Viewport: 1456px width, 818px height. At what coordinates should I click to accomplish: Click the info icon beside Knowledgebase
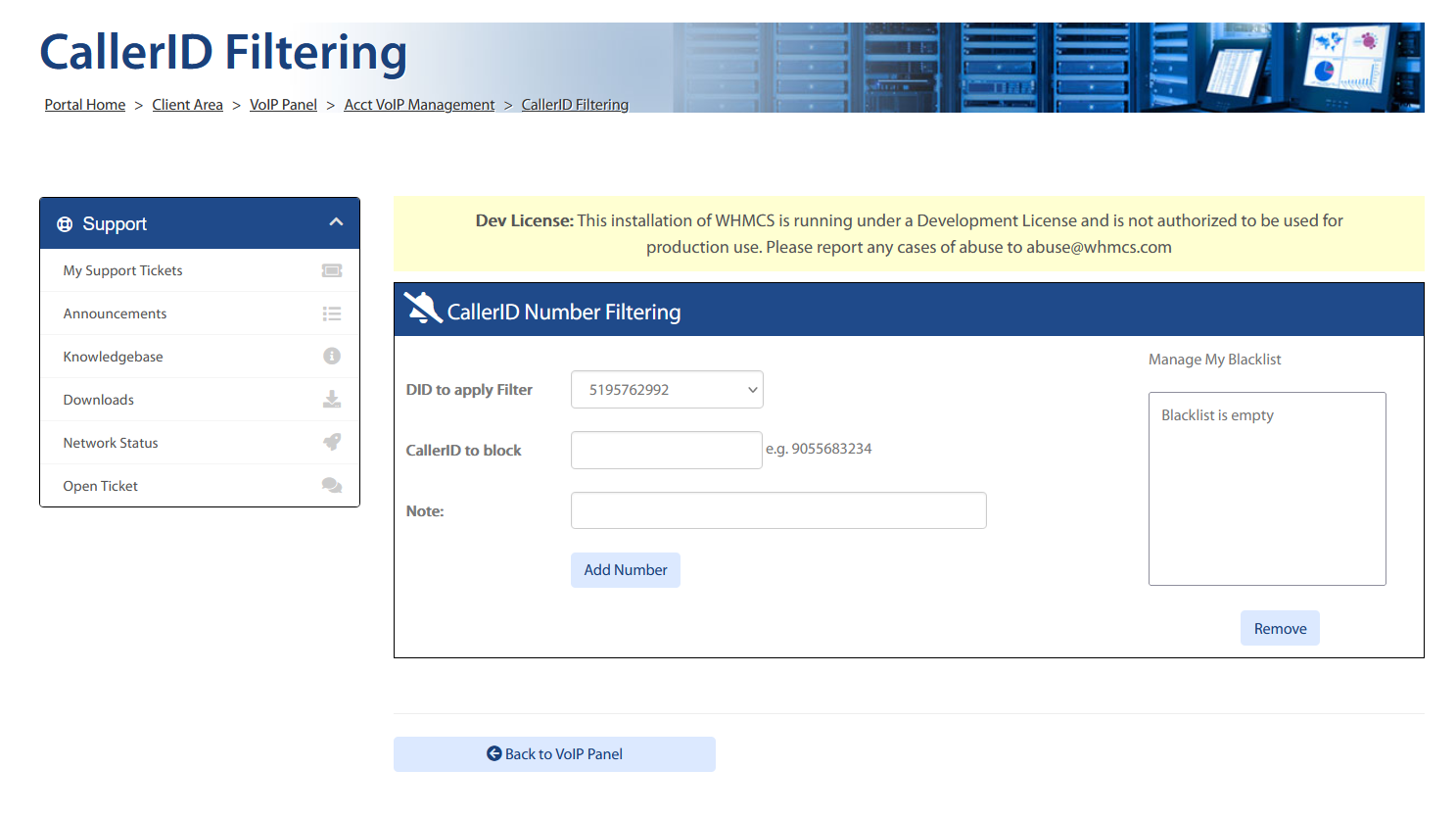tap(332, 356)
